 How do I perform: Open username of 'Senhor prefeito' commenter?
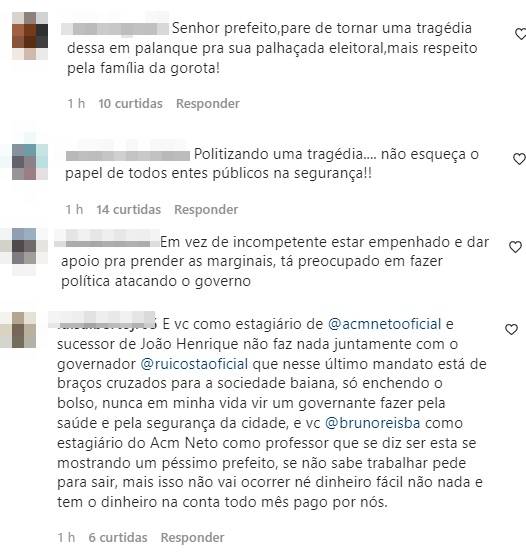[x=115, y=29]
